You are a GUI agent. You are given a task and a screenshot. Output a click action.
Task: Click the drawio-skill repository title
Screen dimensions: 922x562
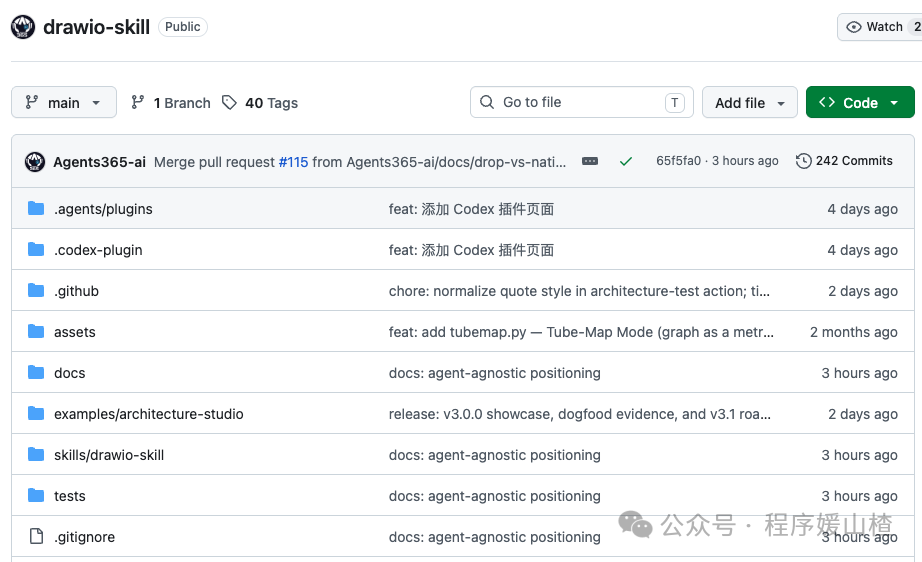tap(96, 27)
